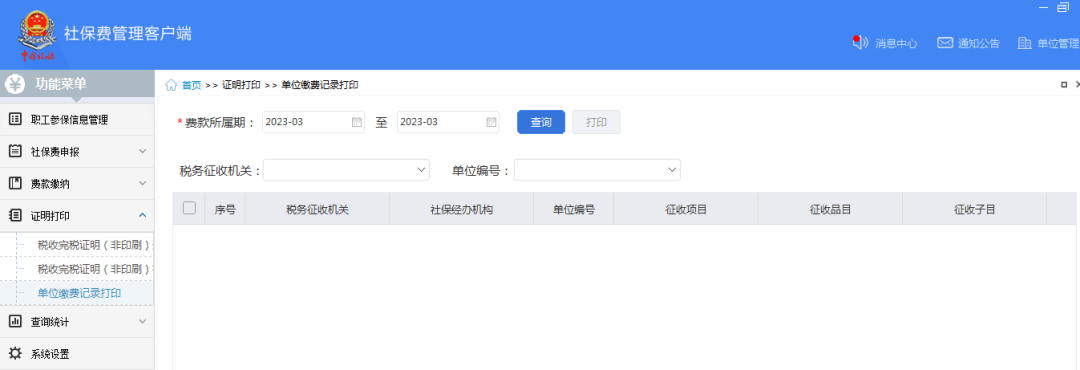Click the panel restore icon beside breadcrumb
This screenshot has height=370, width=1080.
pyautogui.click(x=1064, y=85)
